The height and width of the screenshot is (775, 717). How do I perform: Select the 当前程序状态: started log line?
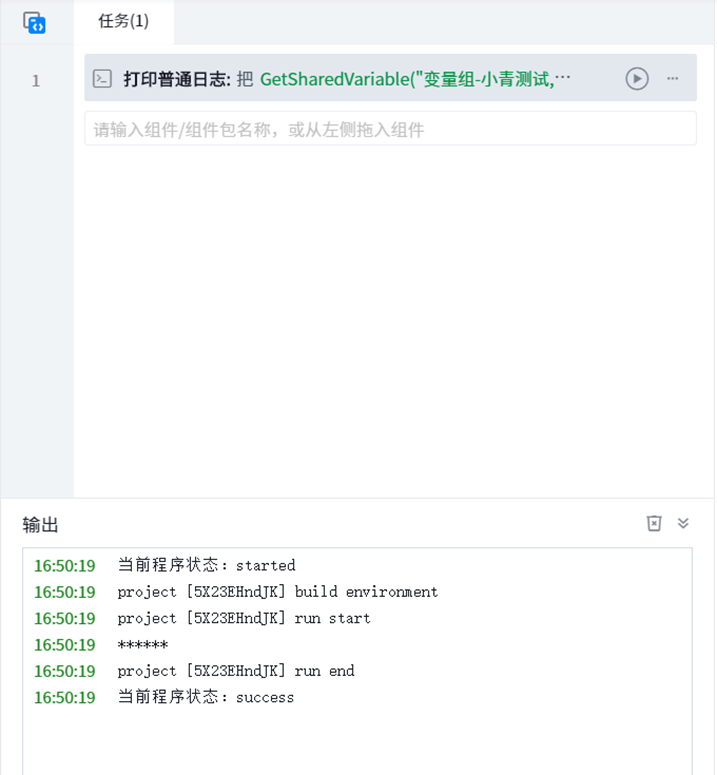pos(206,566)
